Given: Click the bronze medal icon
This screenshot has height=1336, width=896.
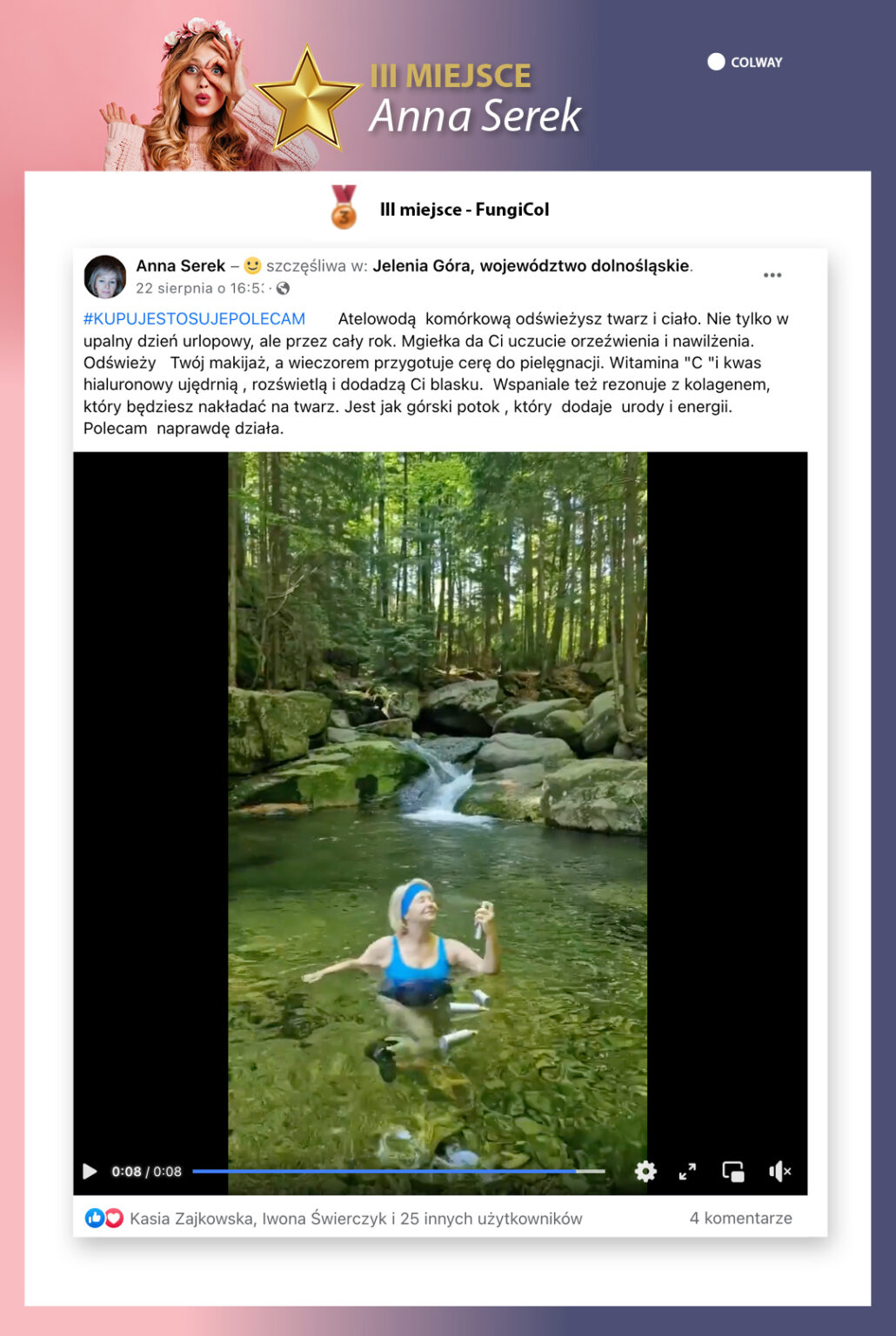Looking at the screenshot, I should [344, 207].
